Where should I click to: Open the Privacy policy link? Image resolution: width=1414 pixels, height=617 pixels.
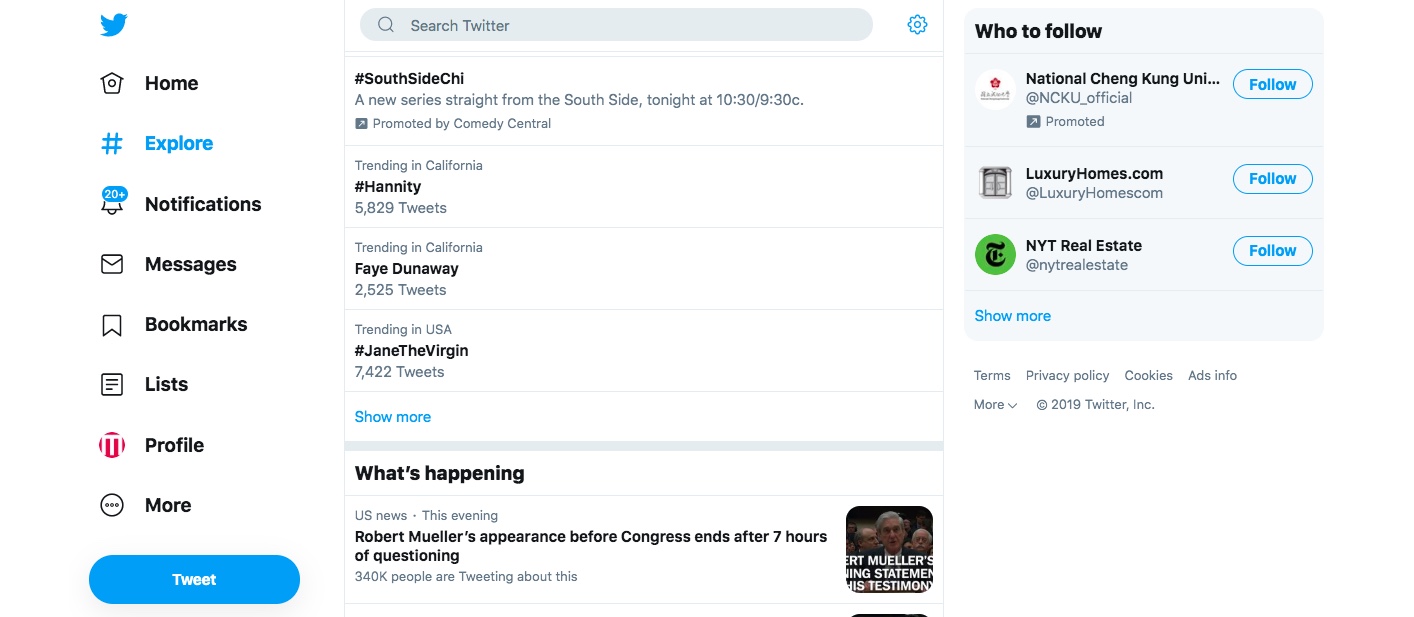click(x=1067, y=376)
